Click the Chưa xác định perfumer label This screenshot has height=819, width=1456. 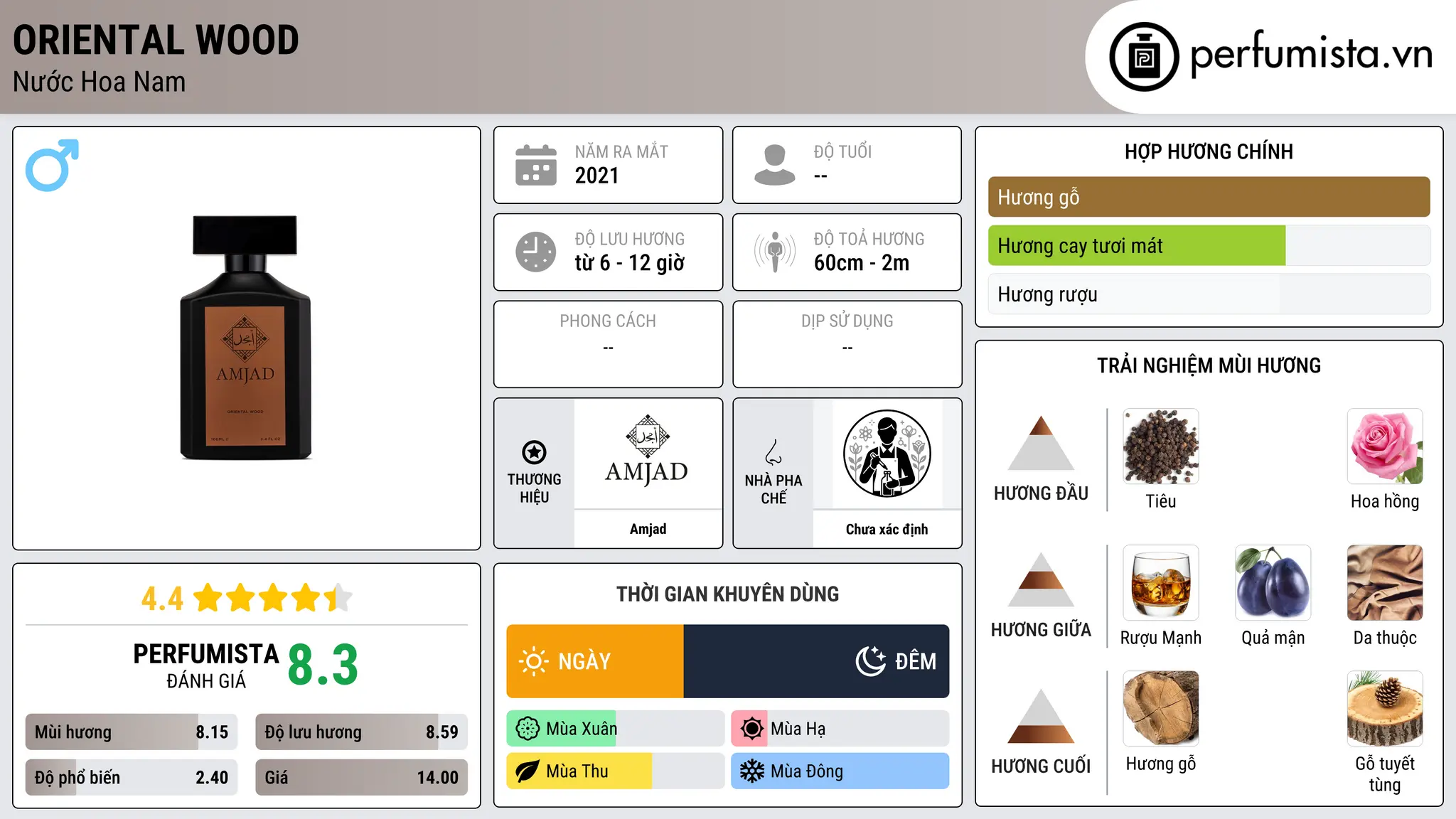tap(887, 529)
